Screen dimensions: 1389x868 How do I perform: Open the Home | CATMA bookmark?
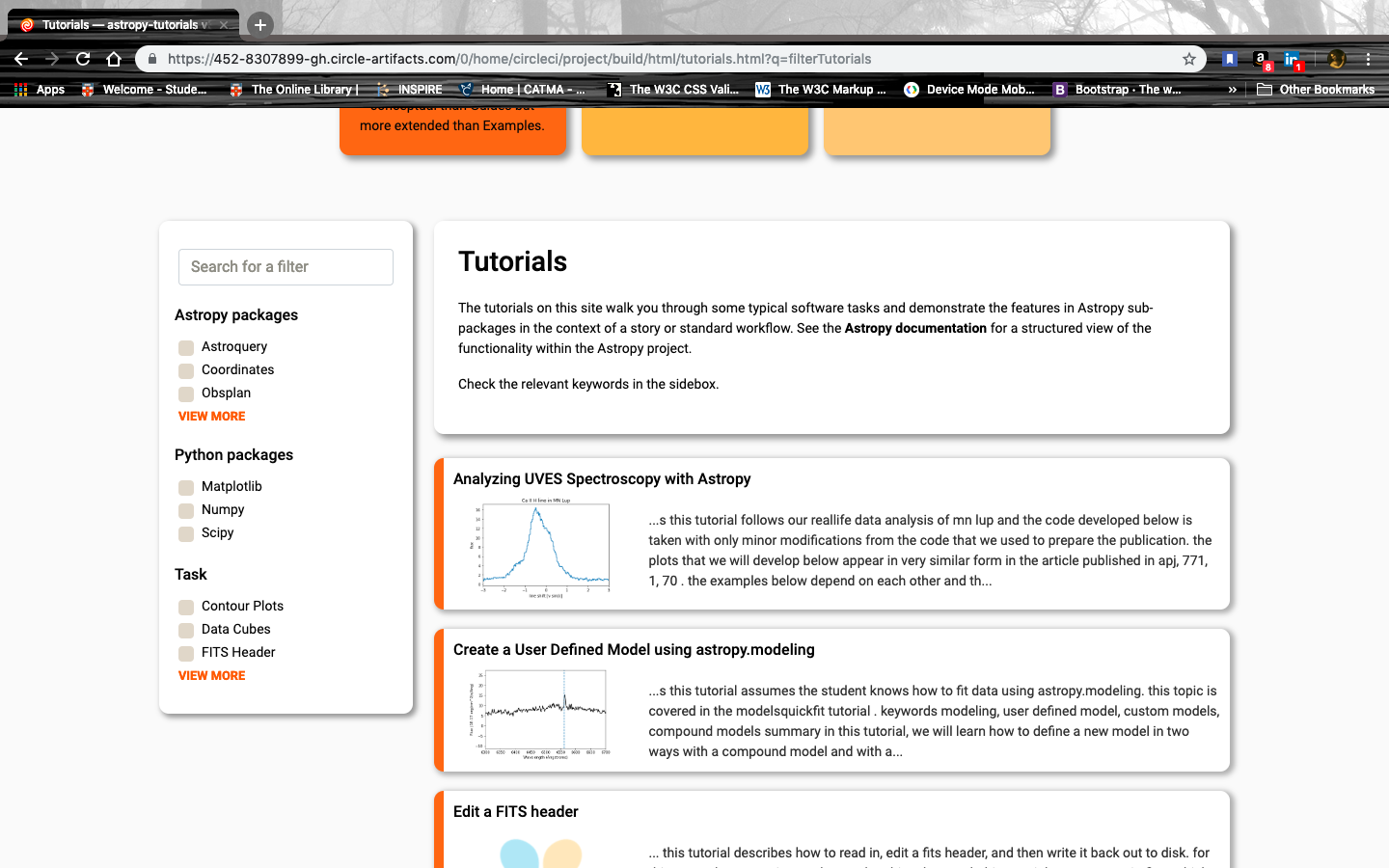(523, 90)
